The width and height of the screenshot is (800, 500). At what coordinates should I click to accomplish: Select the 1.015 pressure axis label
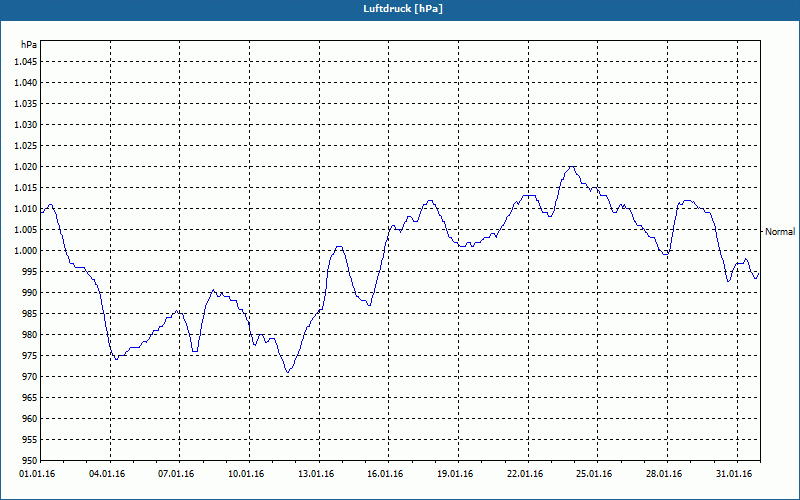pos(26,188)
